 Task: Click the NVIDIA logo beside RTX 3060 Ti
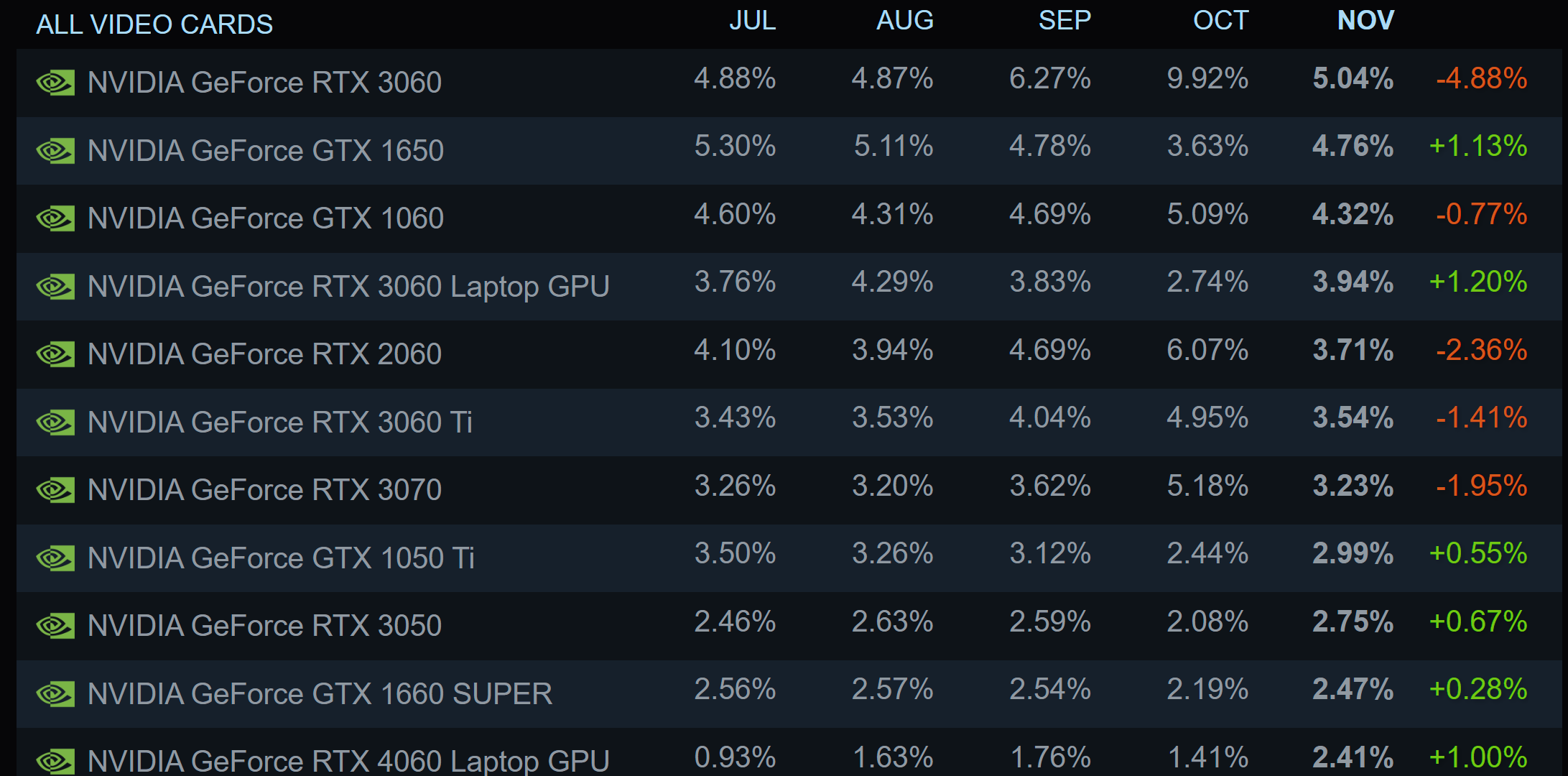click(x=55, y=423)
